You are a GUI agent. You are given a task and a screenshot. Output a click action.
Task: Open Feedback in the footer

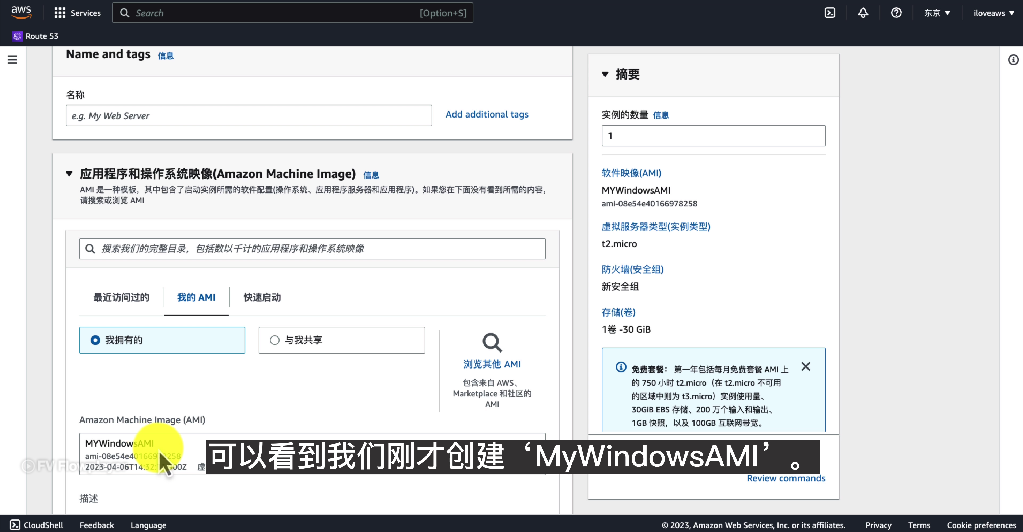point(97,525)
